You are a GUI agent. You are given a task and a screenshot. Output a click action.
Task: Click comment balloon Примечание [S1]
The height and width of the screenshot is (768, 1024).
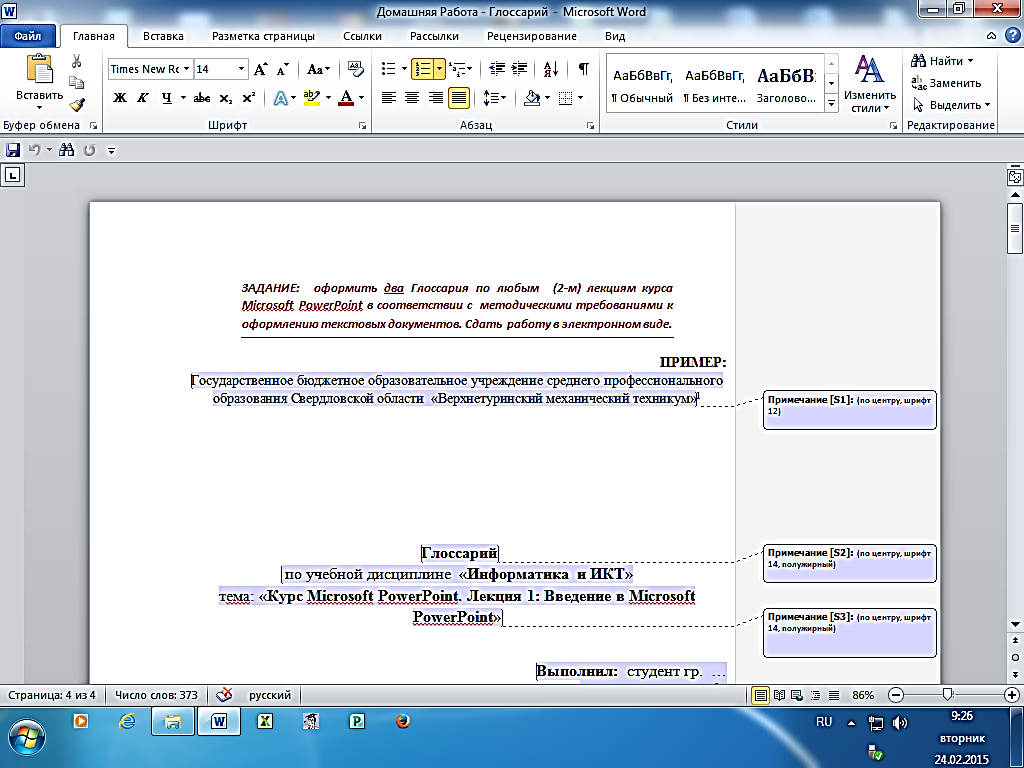[x=850, y=410]
